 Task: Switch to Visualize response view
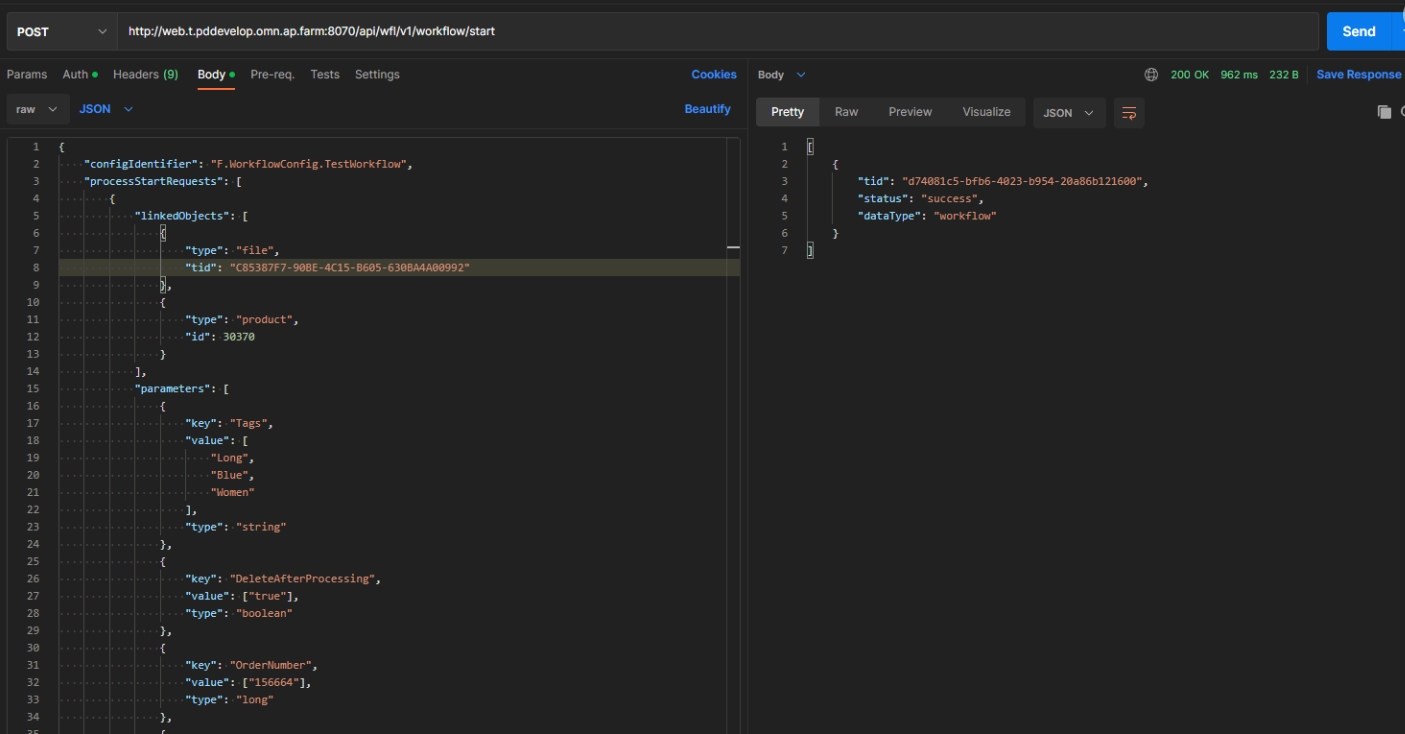(x=986, y=112)
